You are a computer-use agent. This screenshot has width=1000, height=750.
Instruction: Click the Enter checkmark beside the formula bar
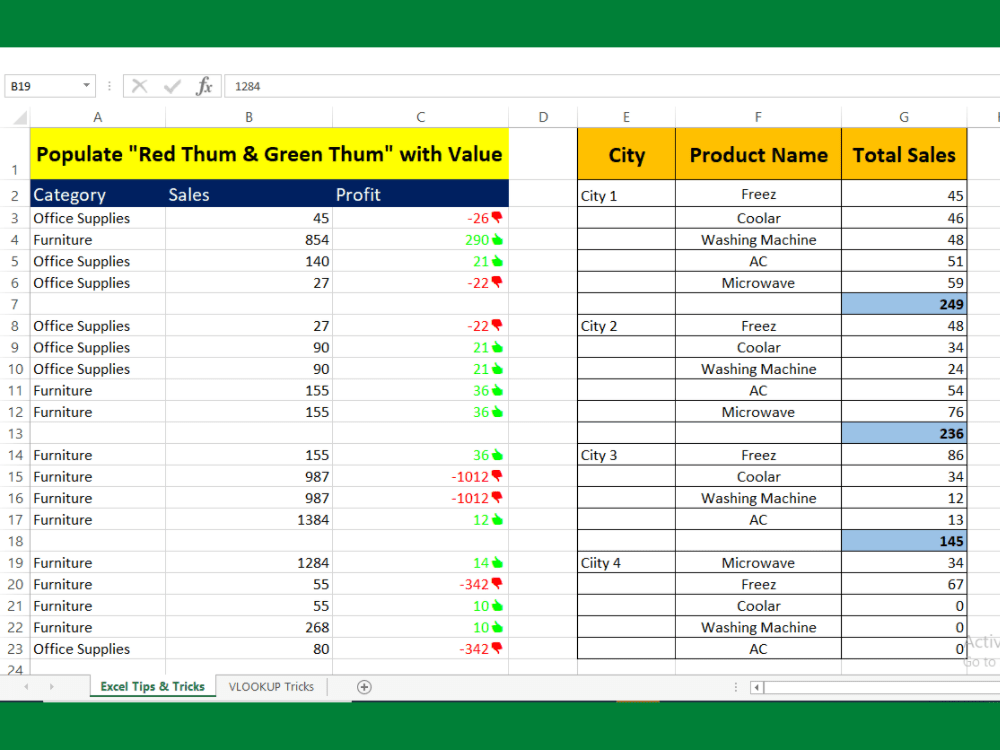pos(172,86)
